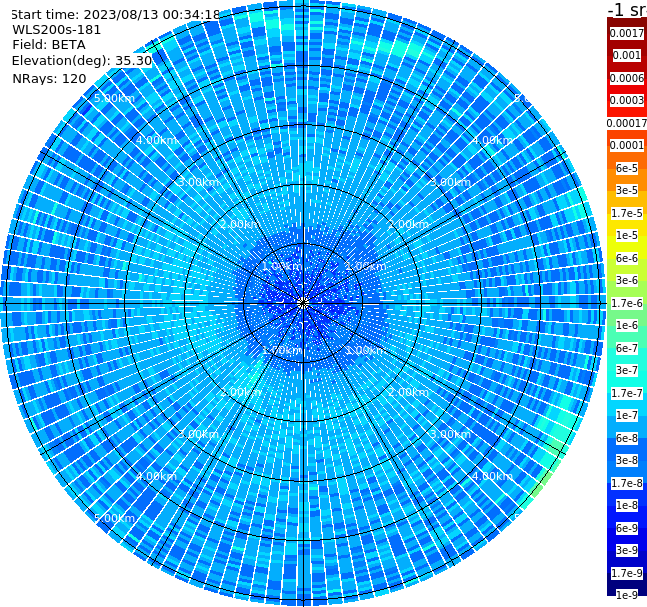Select the 'WLS200s-181' instrument label
This screenshot has height=607, width=647.
[57, 30]
